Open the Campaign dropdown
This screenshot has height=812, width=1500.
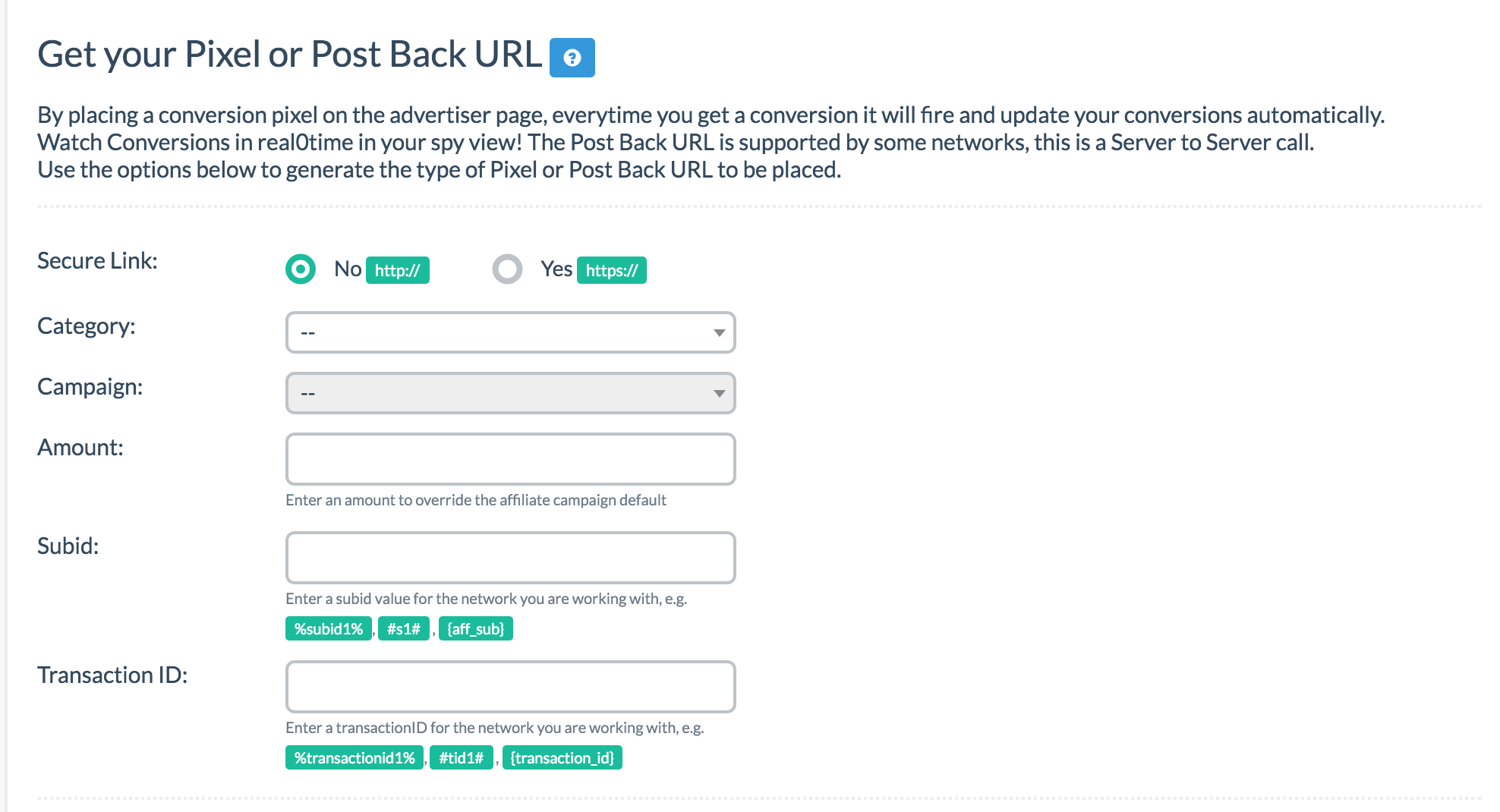pos(501,393)
